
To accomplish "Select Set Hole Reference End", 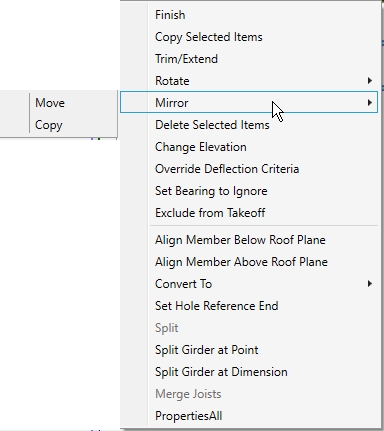I will [x=249, y=306].
